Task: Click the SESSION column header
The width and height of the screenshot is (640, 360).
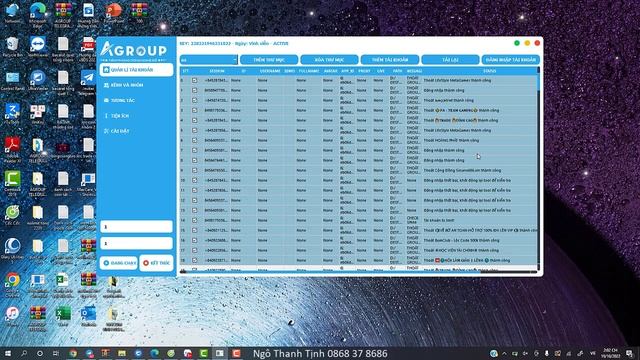Action: (217, 71)
